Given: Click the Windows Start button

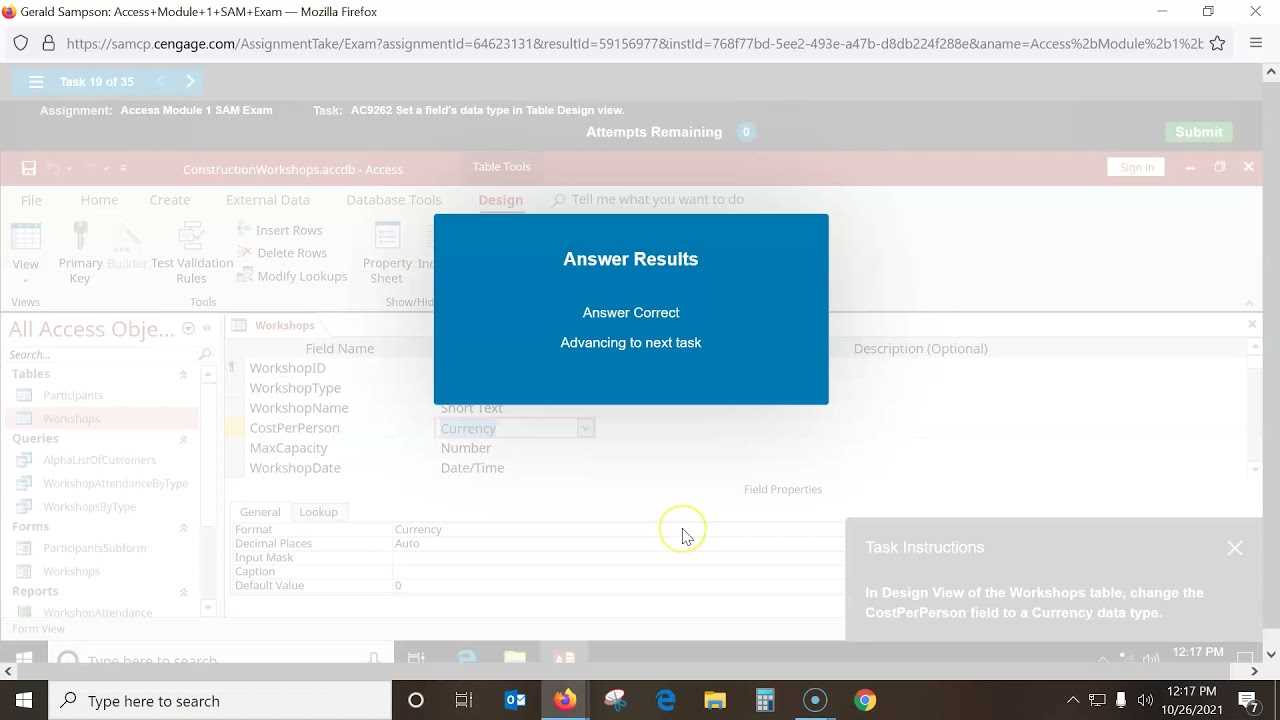Looking at the screenshot, I should pos(24,701).
